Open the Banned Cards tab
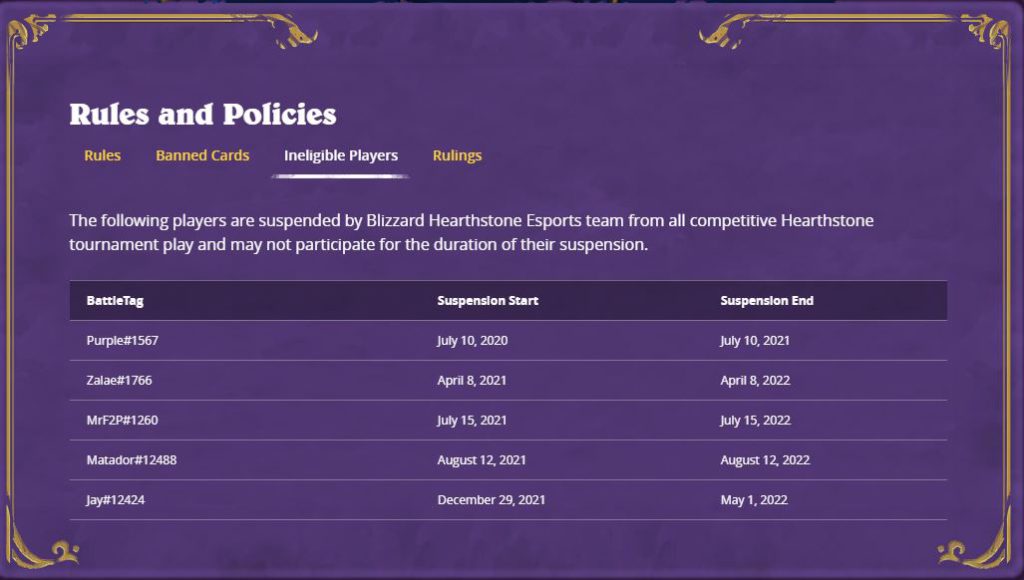This screenshot has height=580, width=1024. [x=202, y=155]
